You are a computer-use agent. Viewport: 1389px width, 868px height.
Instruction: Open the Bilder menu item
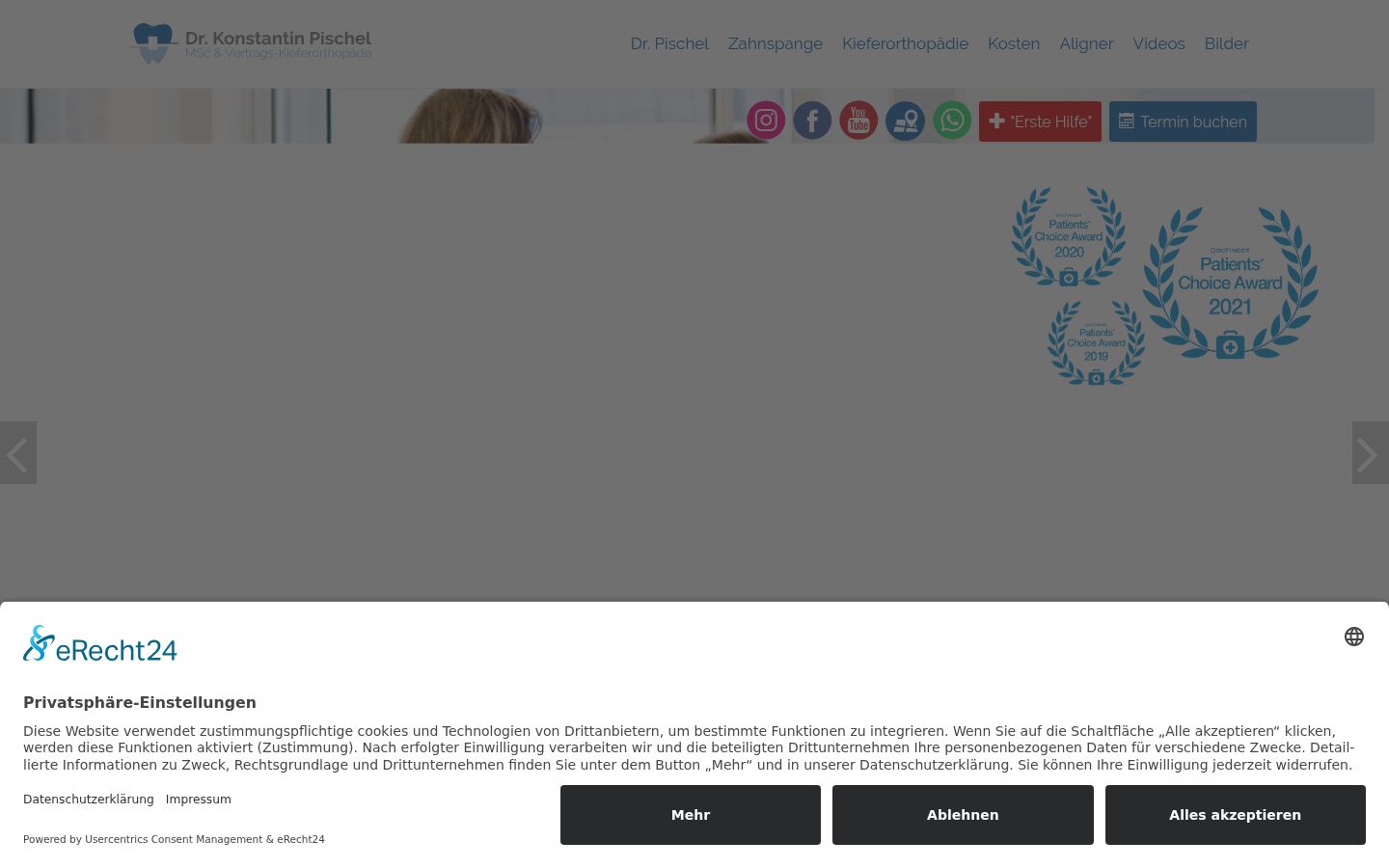pos(1226,43)
